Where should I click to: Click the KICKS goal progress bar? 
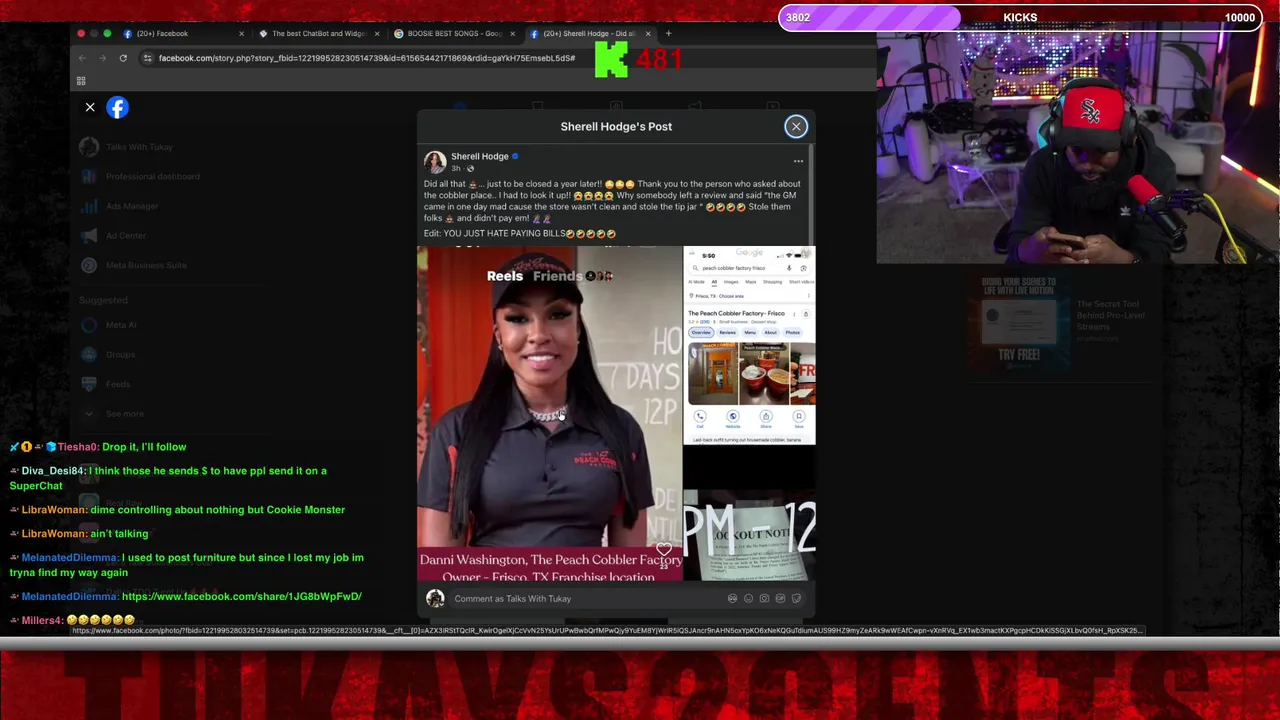[x=1019, y=17]
